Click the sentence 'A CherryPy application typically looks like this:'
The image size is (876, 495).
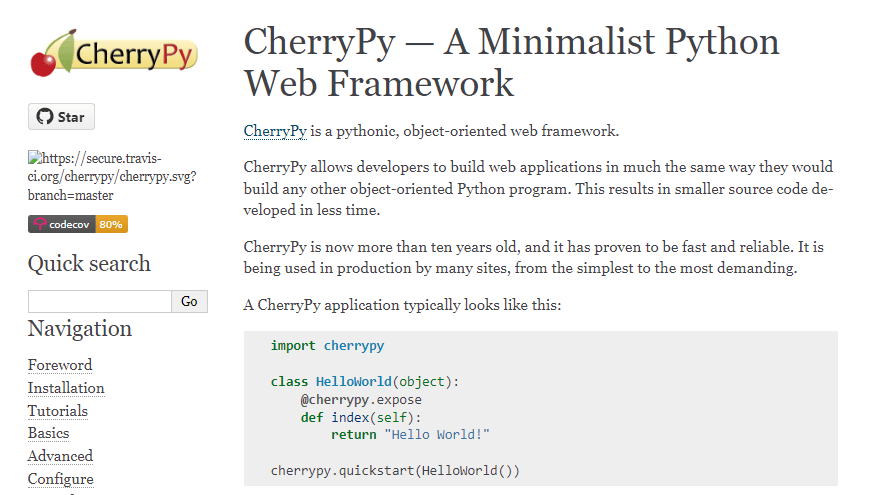pos(402,305)
